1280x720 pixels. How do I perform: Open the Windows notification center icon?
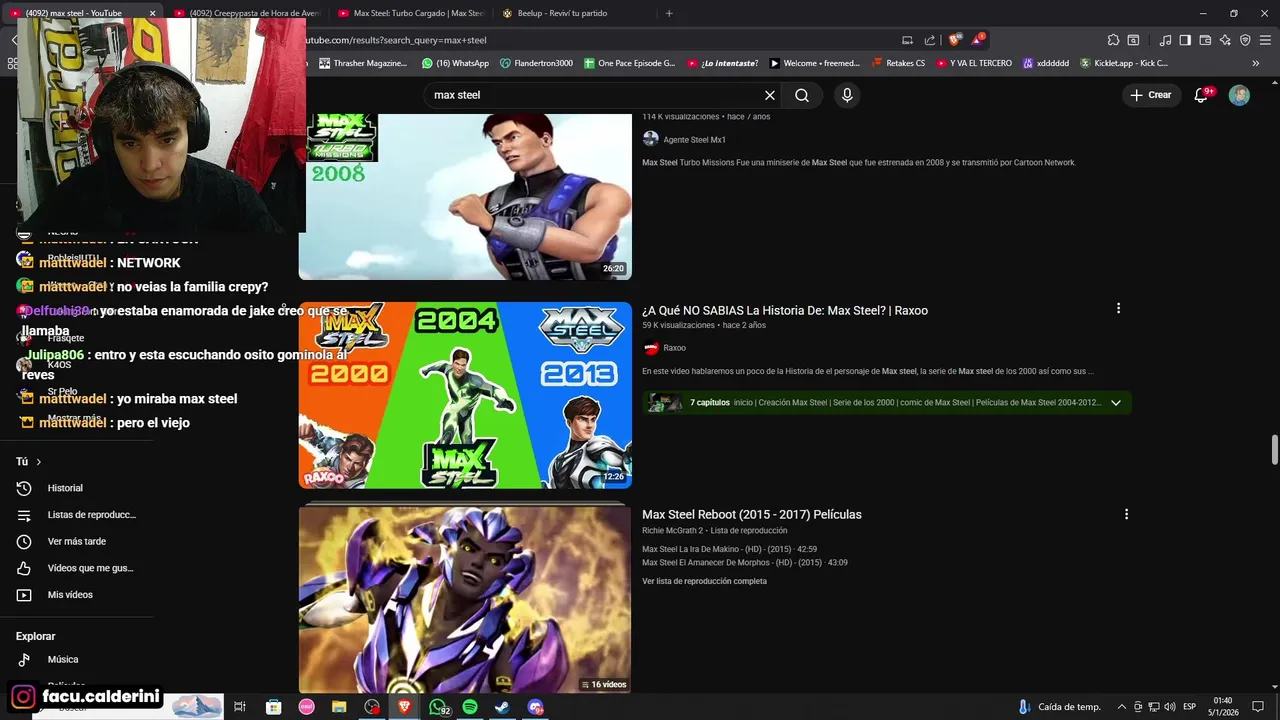[x=1258, y=707]
